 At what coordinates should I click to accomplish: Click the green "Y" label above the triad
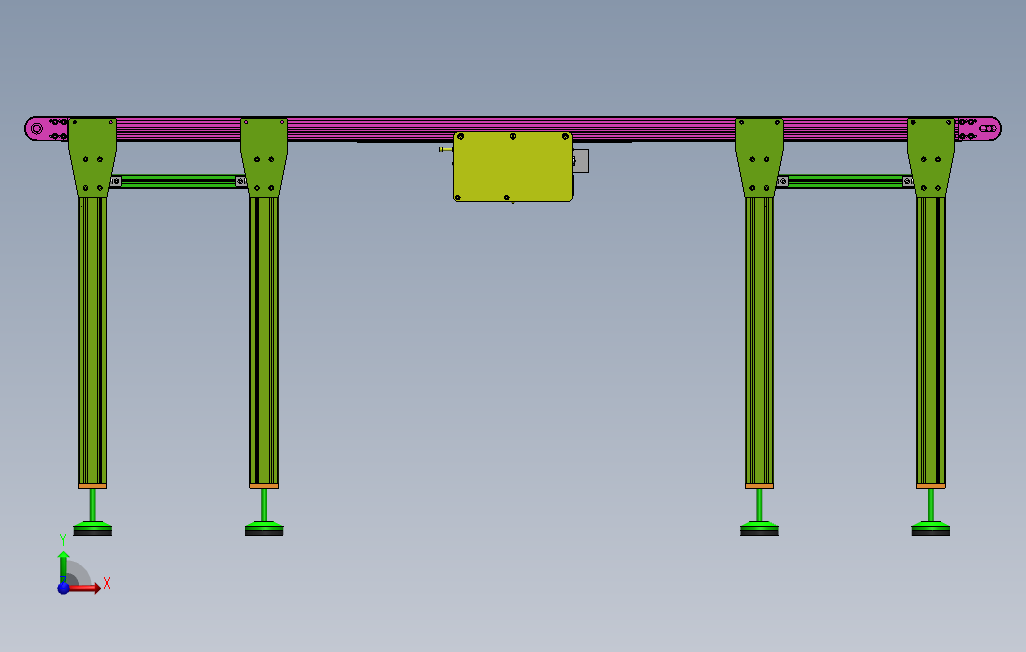(63, 540)
